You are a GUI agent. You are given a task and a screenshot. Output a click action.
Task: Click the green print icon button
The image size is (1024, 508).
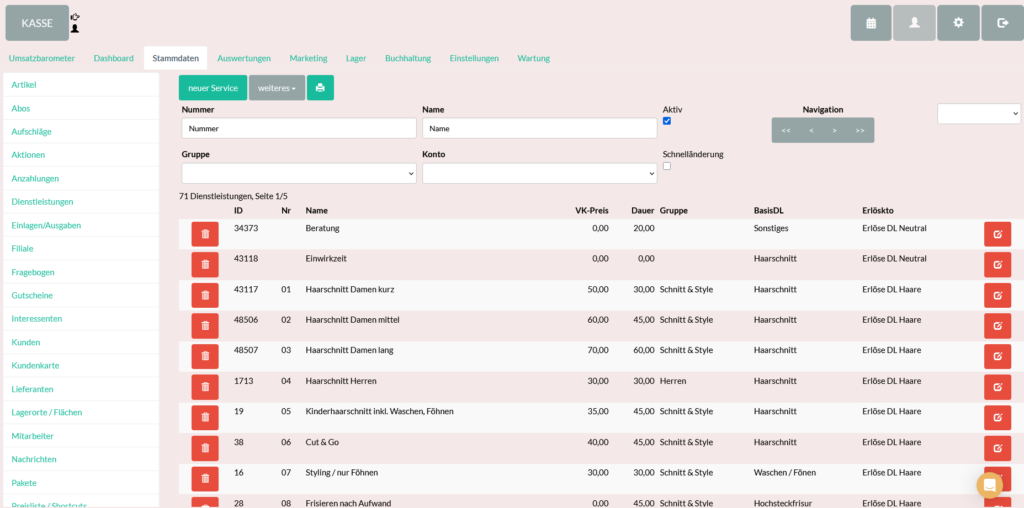pos(320,88)
